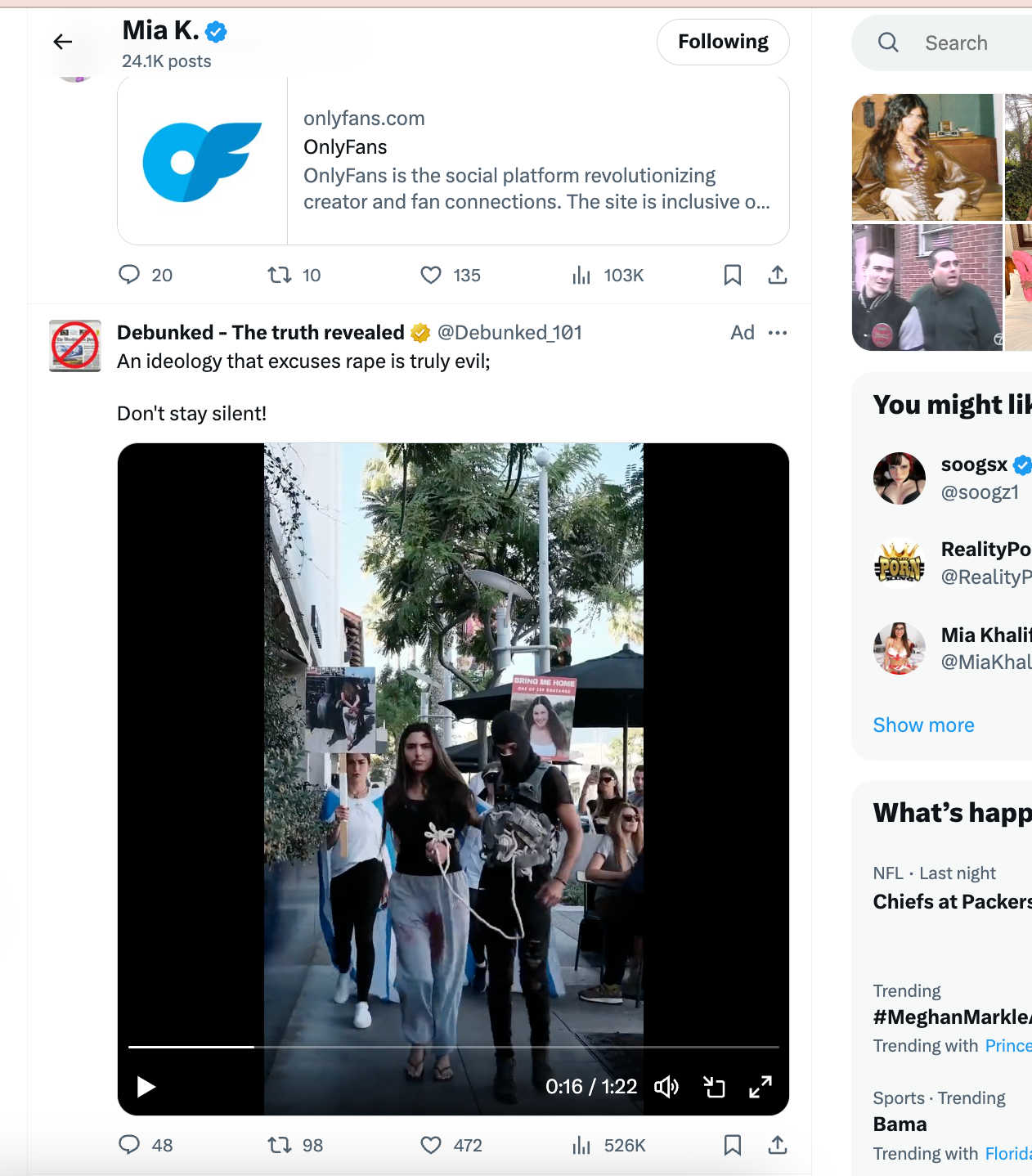Expand Show more follow suggestions
Image resolution: width=1032 pixels, height=1176 pixels.
[923, 725]
